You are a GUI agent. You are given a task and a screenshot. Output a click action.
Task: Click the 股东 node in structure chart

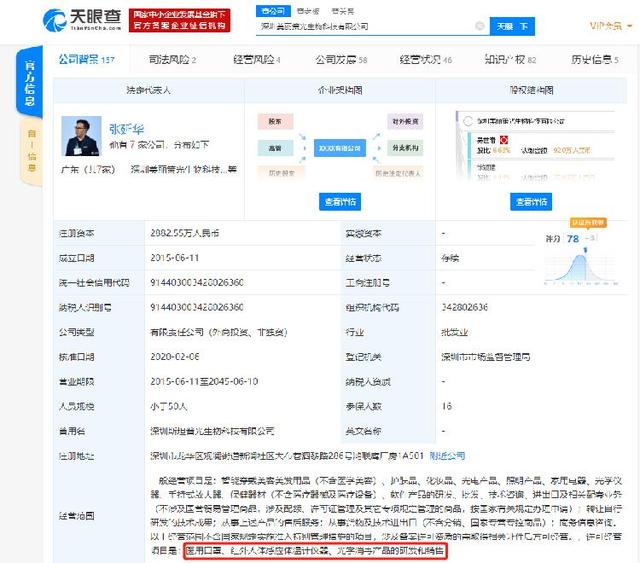click(275, 122)
